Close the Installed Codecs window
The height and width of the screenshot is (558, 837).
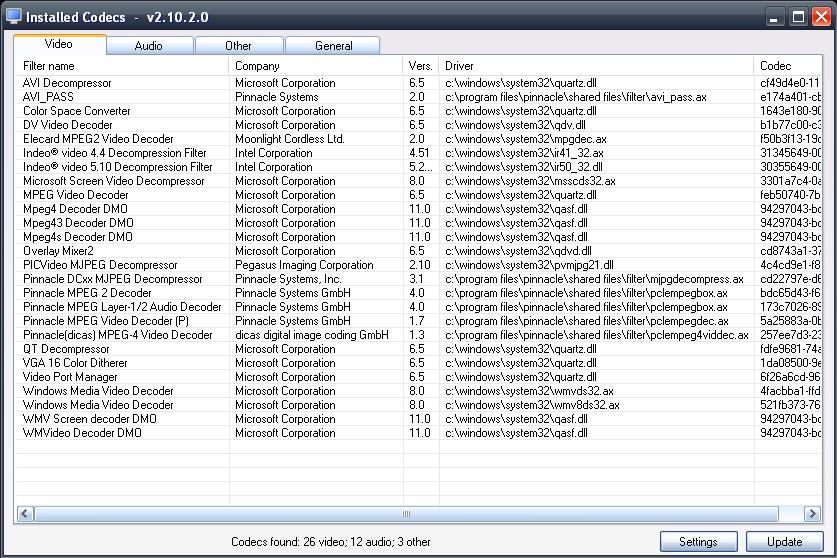coord(822,17)
